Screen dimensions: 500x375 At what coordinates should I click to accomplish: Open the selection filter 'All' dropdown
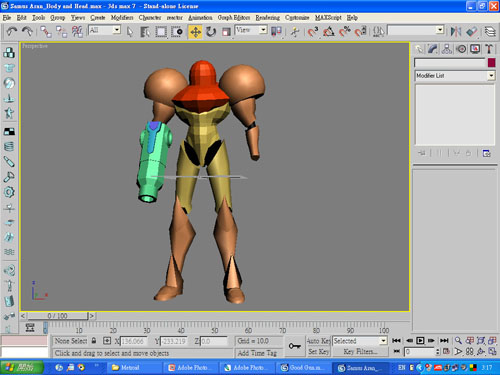[116, 30]
